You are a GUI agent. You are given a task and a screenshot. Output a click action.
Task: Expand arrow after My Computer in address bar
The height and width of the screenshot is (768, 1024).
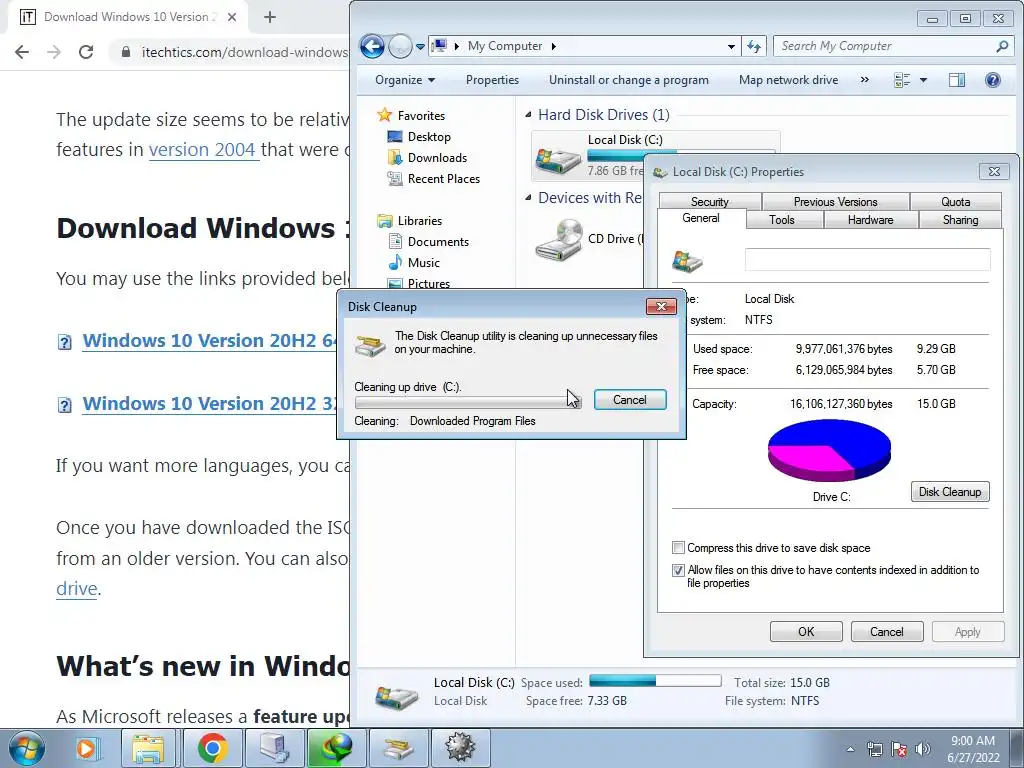pyautogui.click(x=554, y=46)
